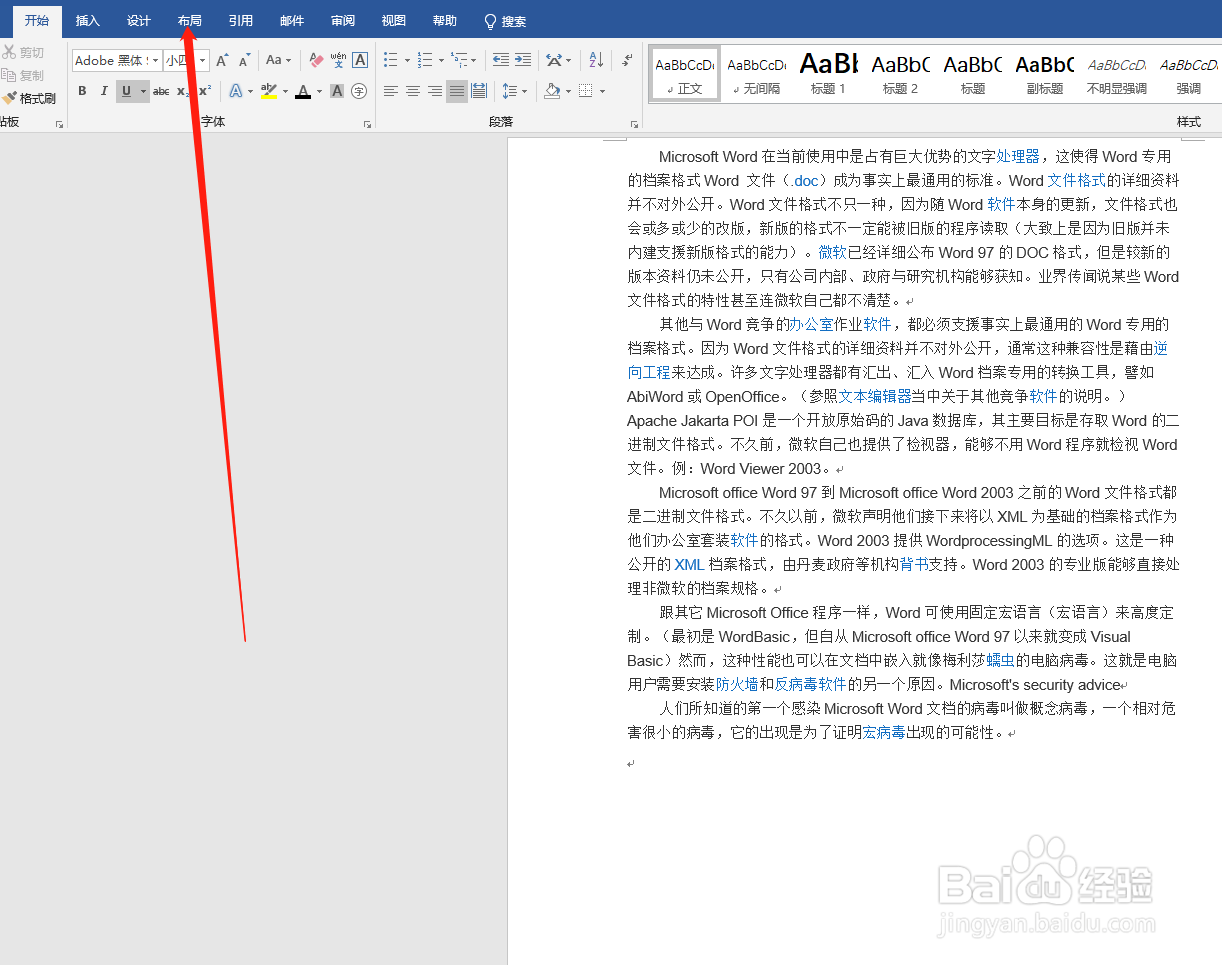Open the 引用 (References) tab
The image size is (1222, 965).
[241, 21]
